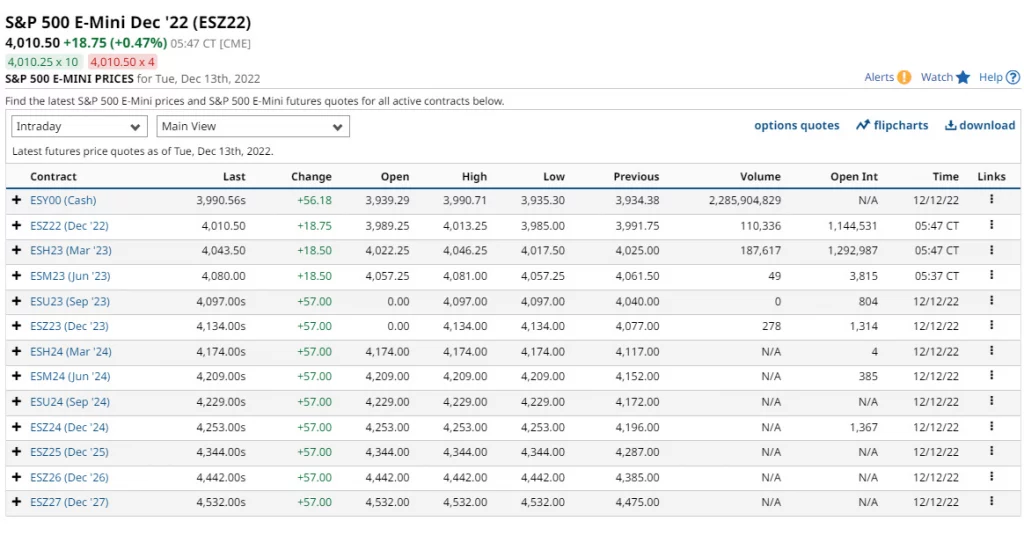Viewport: 1024px width, 543px height.
Task: Open links menu for ESM23 (Jun '23) row
Action: point(991,275)
